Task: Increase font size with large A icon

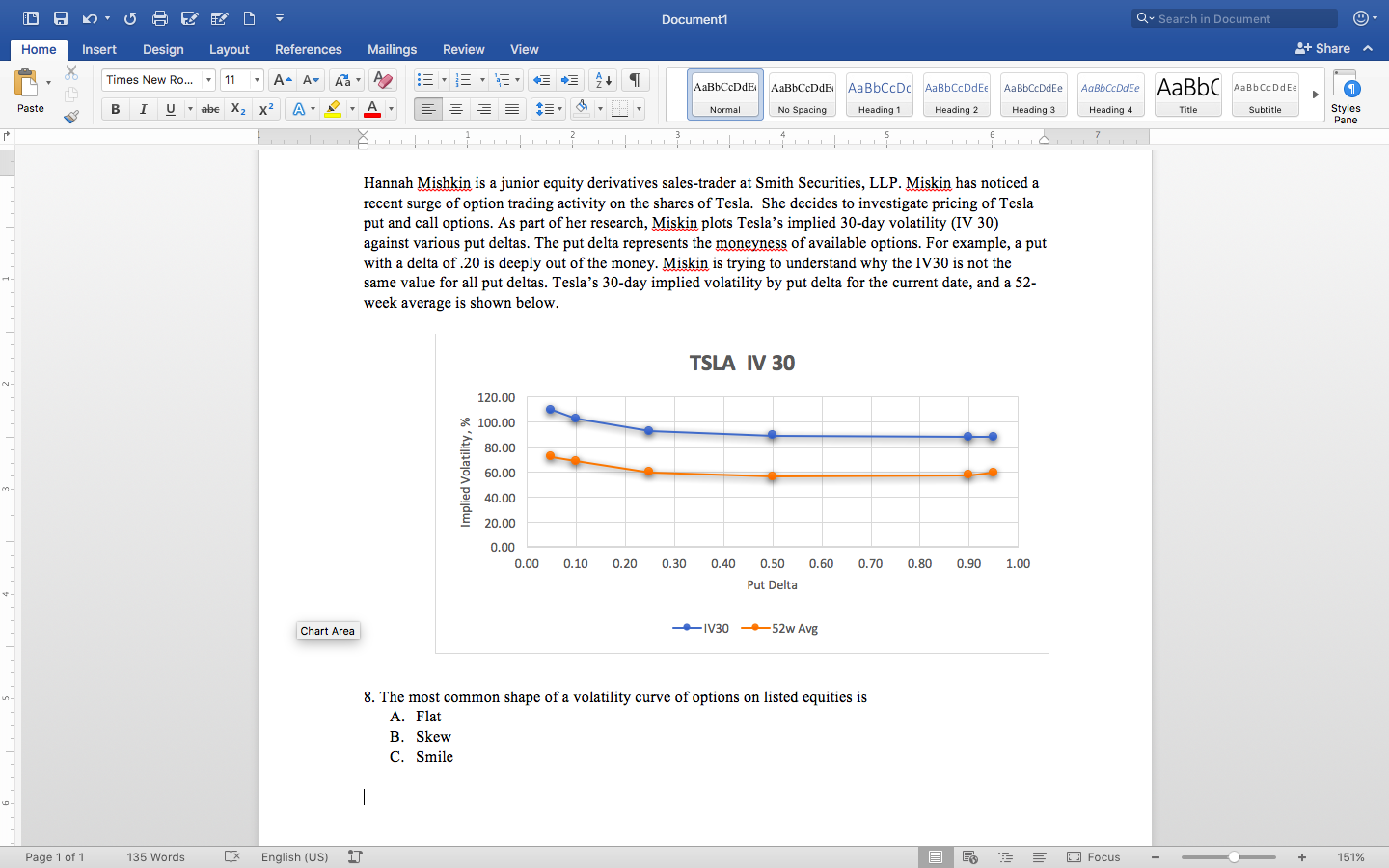Action: pyautogui.click(x=282, y=80)
